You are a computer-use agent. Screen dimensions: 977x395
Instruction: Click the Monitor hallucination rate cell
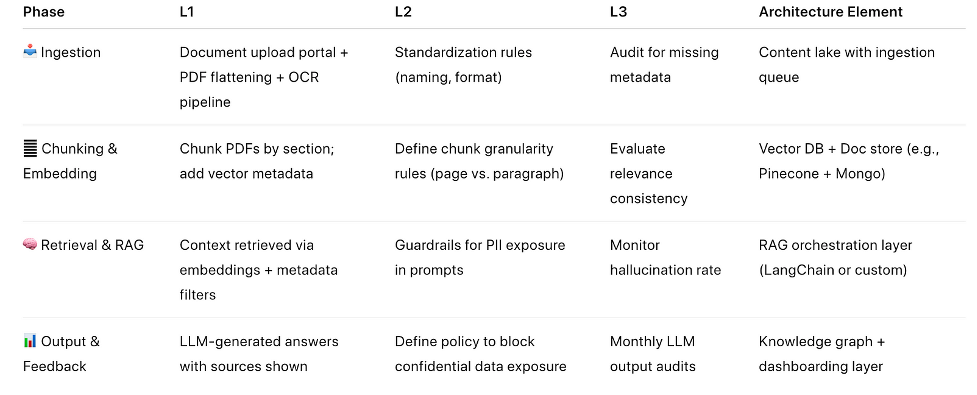tap(665, 257)
